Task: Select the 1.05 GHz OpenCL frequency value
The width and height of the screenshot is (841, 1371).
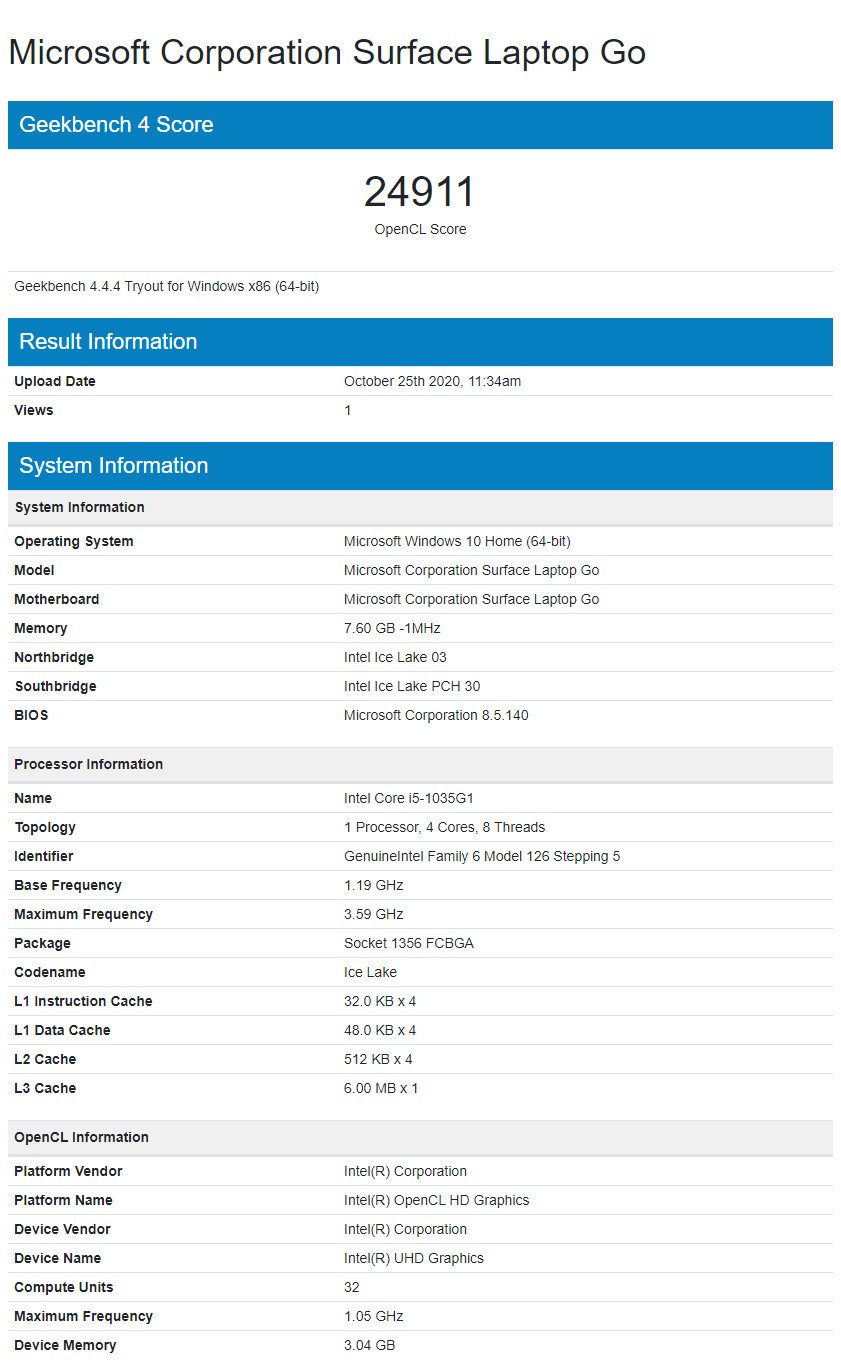Action: (x=374, y=1316)
